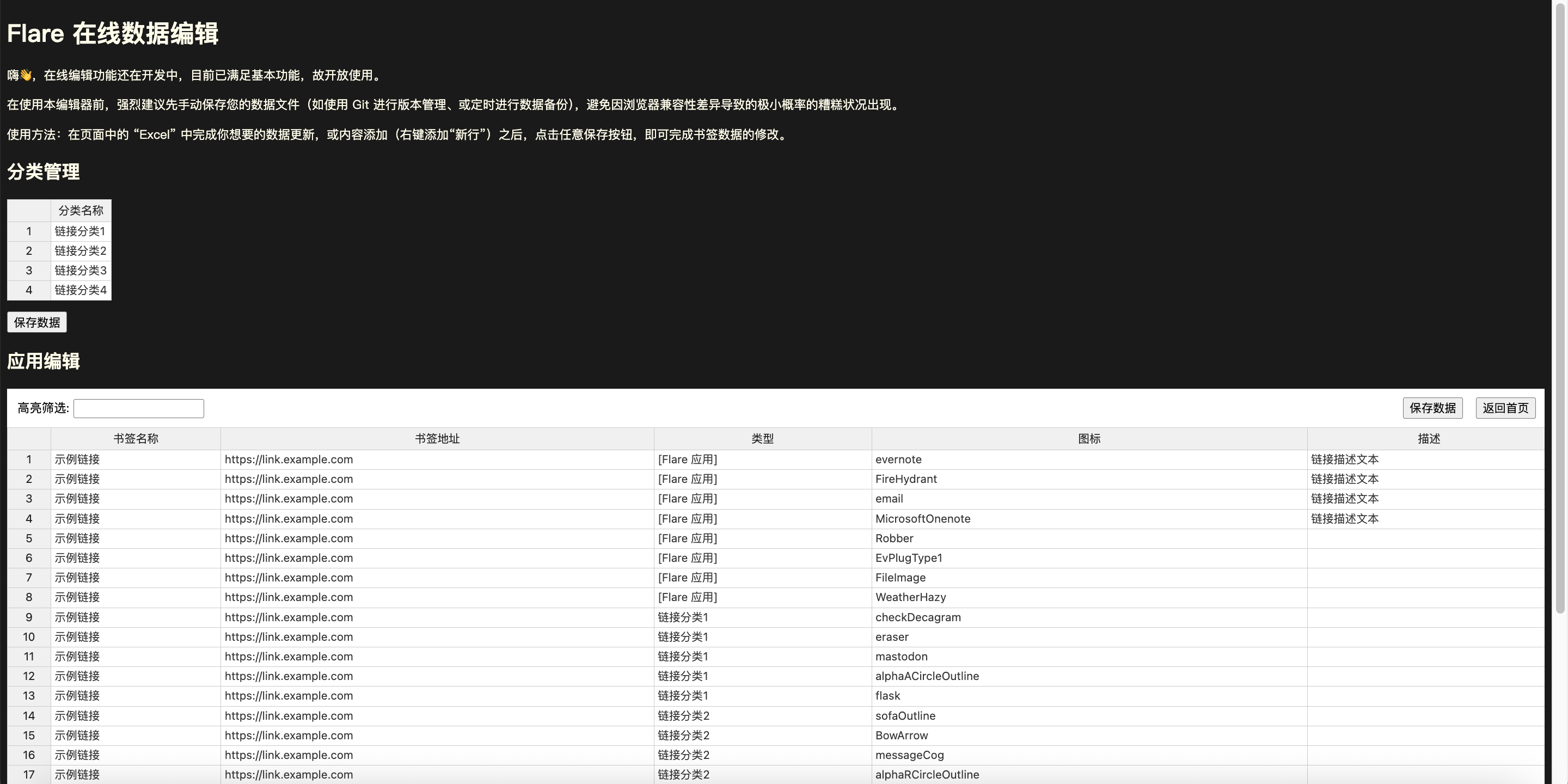Click the 书签地址 column header
Image resolution: width=1568 pixels, height=784 pixels.
[x=437, y=439]
